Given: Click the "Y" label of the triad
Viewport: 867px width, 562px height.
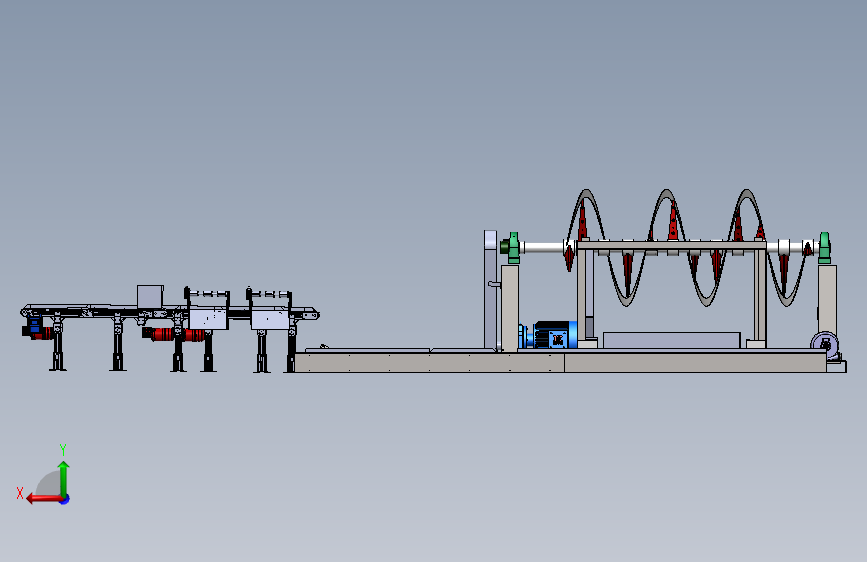Looking at the screenshot, I should [x=63, y=450].
